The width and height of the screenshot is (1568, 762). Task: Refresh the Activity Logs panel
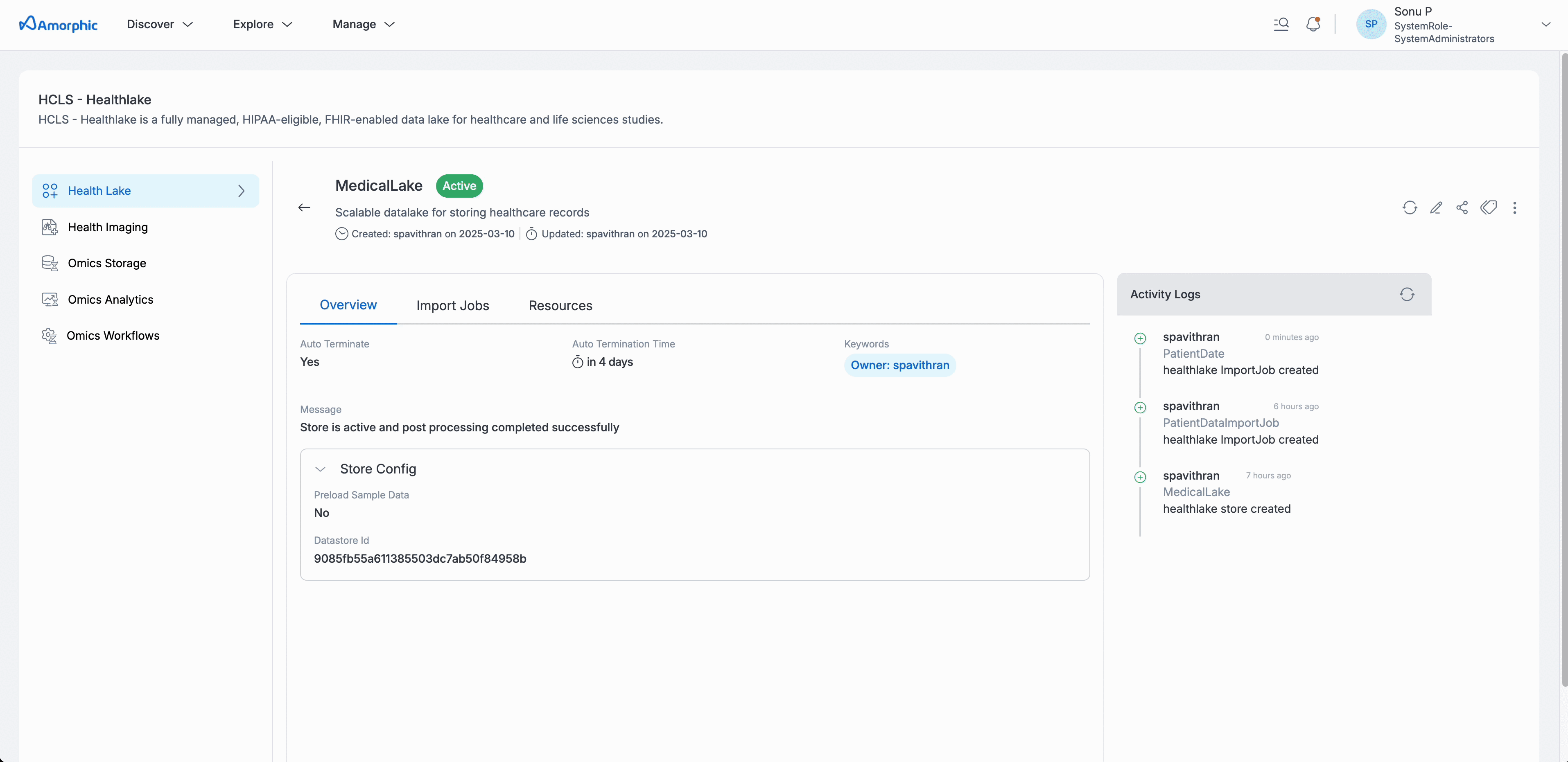[1407, 295]
